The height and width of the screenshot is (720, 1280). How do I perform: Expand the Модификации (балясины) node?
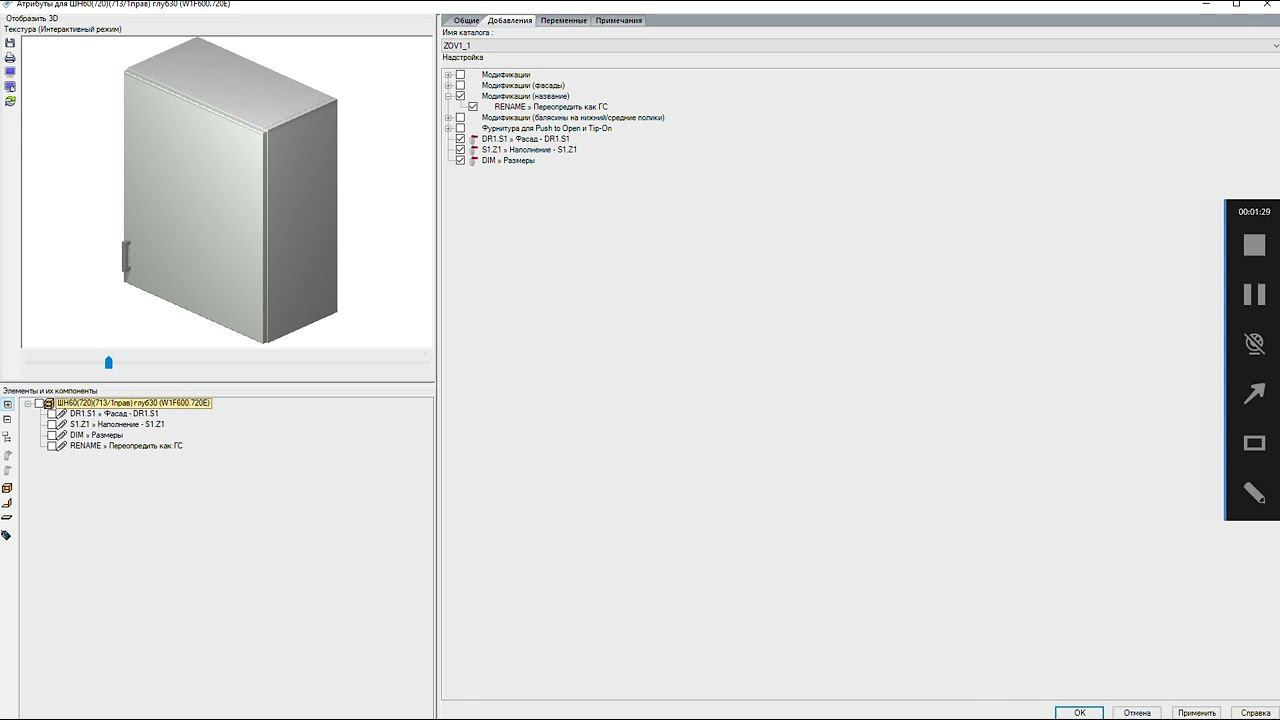coord(448,118)
